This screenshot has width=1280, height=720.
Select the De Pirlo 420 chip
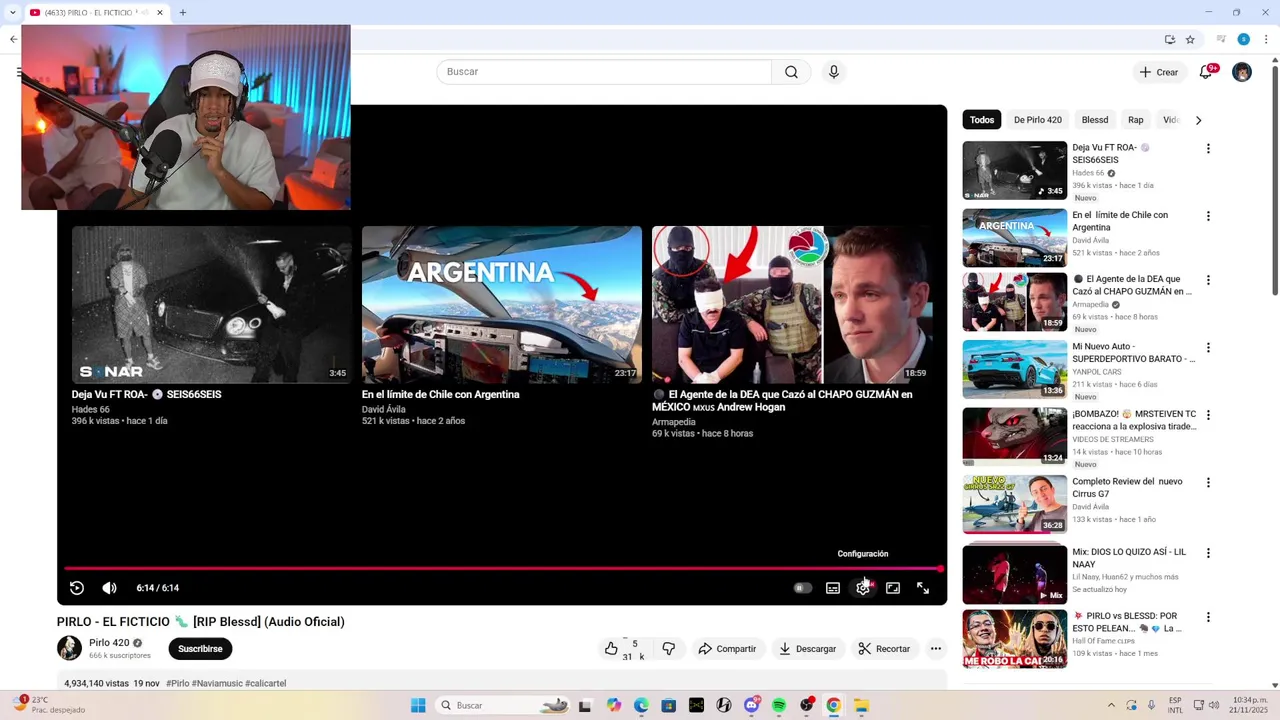[1038, 120]
